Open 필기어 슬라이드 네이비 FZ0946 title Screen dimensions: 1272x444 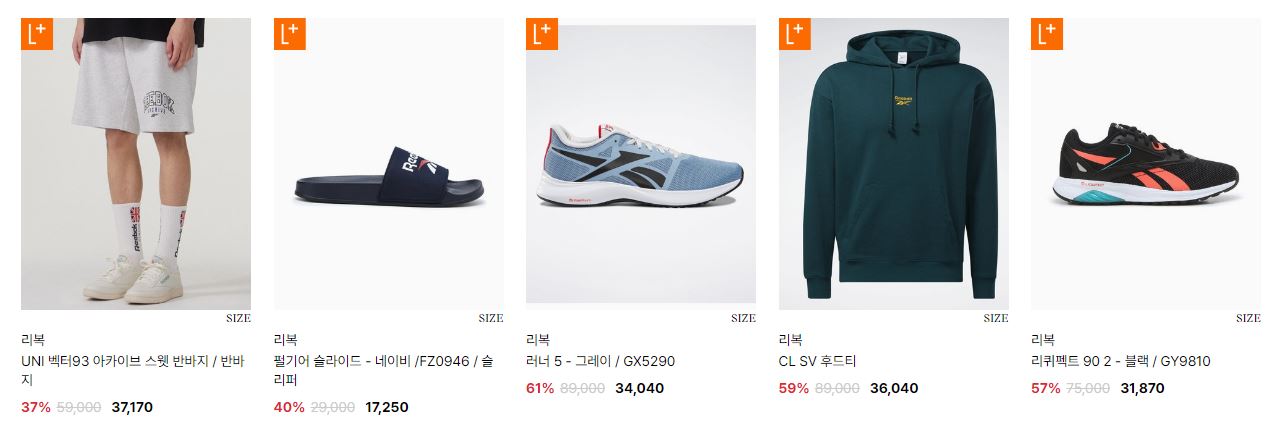click(x=384, y=370)
